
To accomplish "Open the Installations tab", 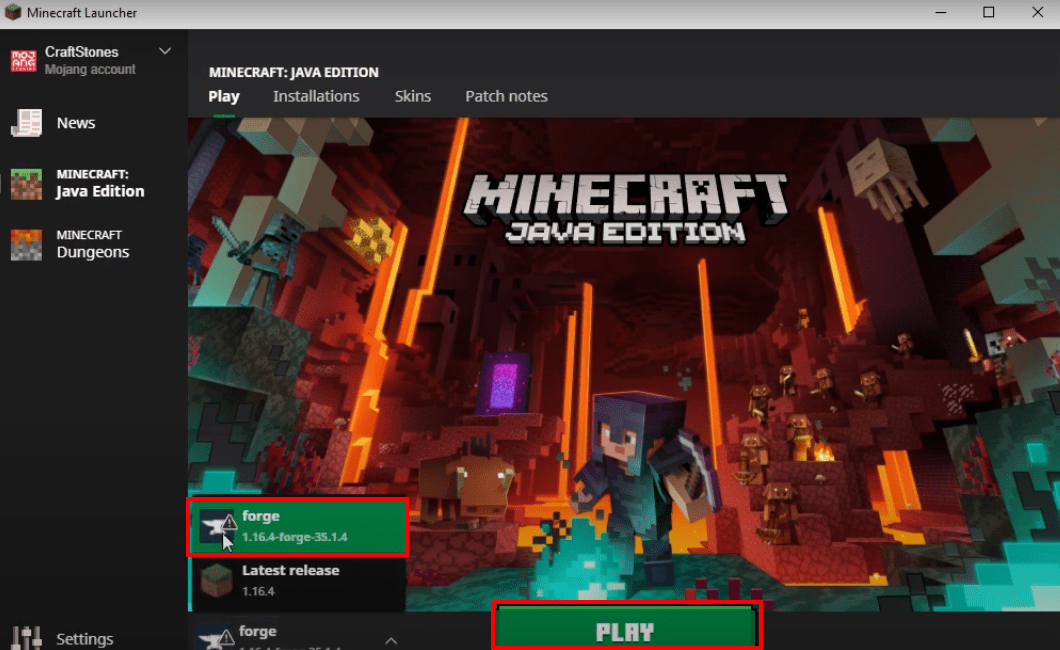I will tap(316, 96).
